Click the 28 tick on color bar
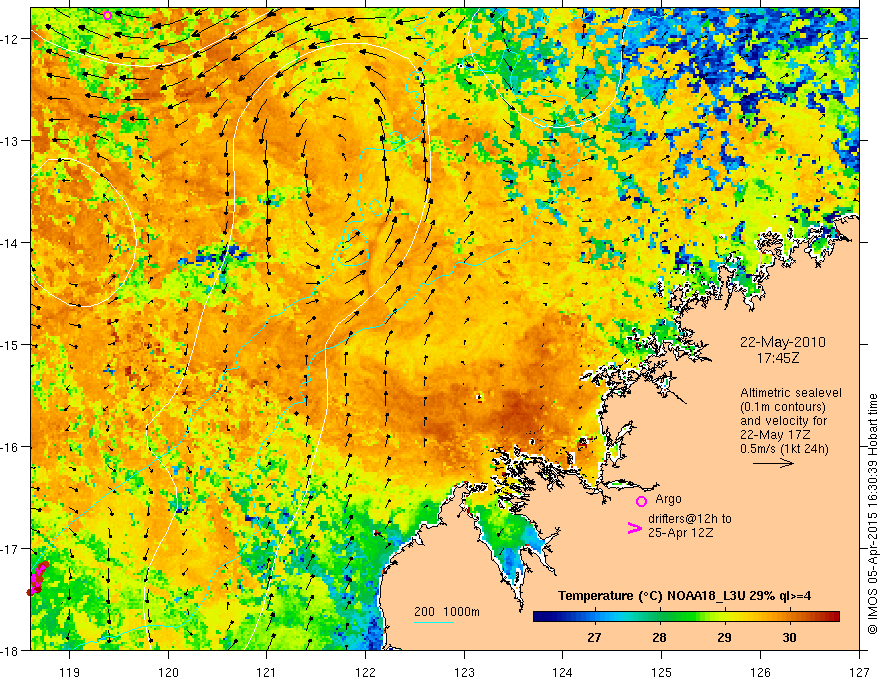This screenshot has width=880, height=680. click(x=659, y=637)
